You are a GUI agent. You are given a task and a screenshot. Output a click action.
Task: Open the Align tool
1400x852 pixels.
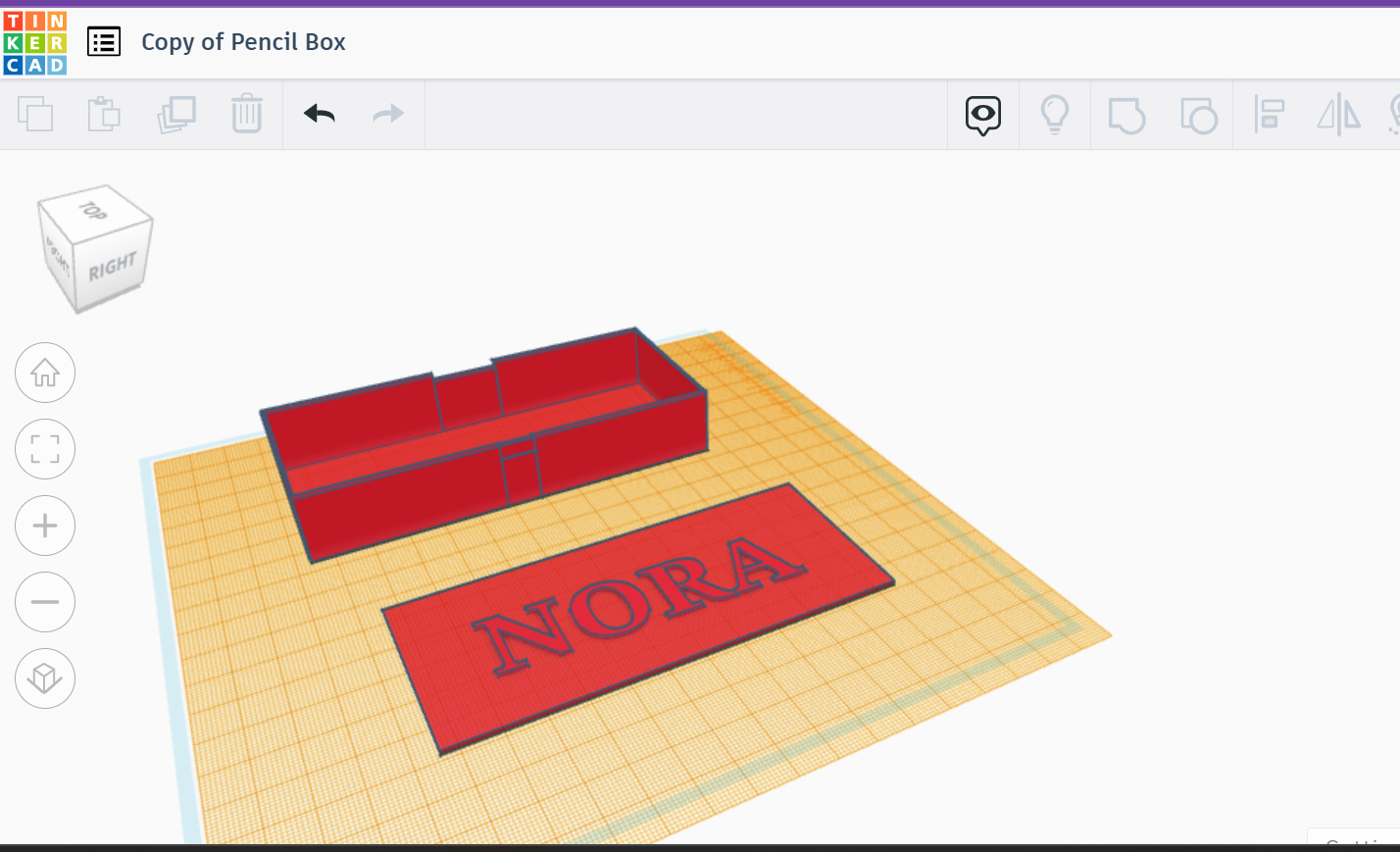(1270, 114)
